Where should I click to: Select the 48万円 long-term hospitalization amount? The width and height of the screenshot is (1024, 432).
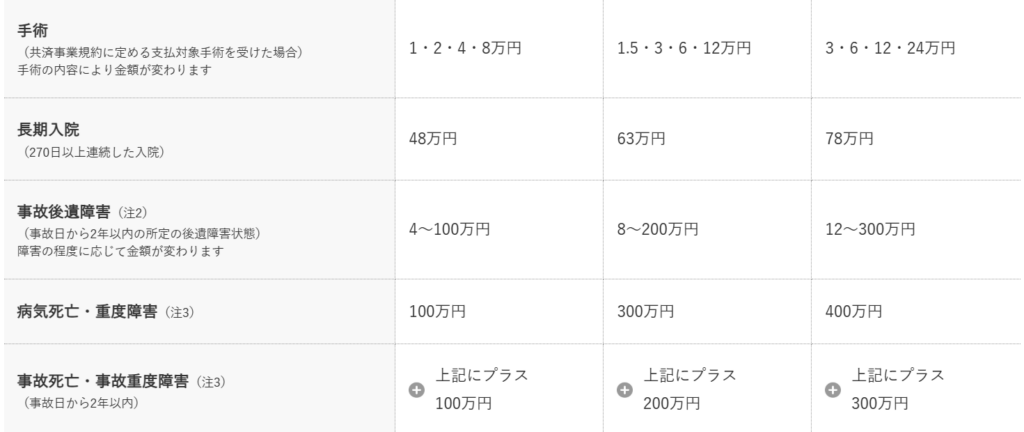point(433,139)
